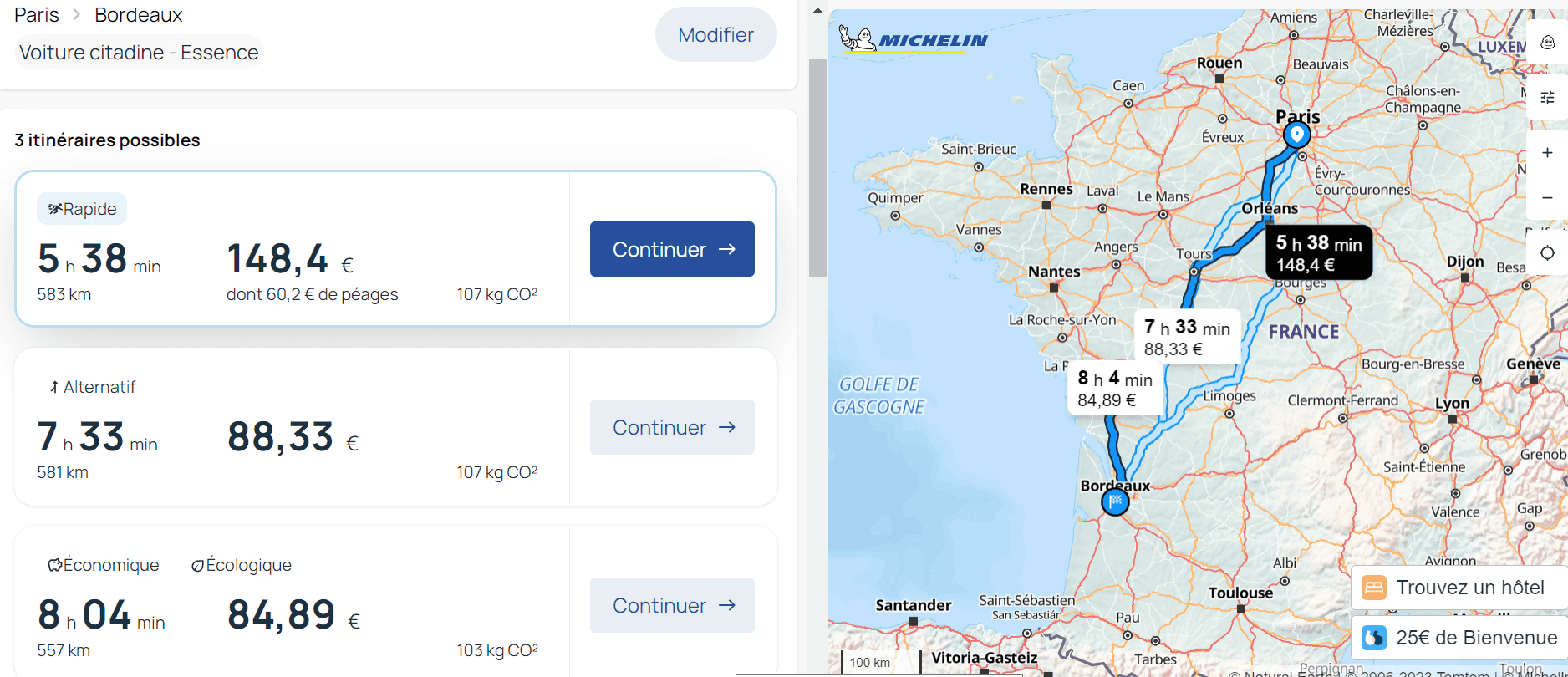Click the leaf Écologique icon
Viewport: 1568px width, 677px height.
pos(198,566)
